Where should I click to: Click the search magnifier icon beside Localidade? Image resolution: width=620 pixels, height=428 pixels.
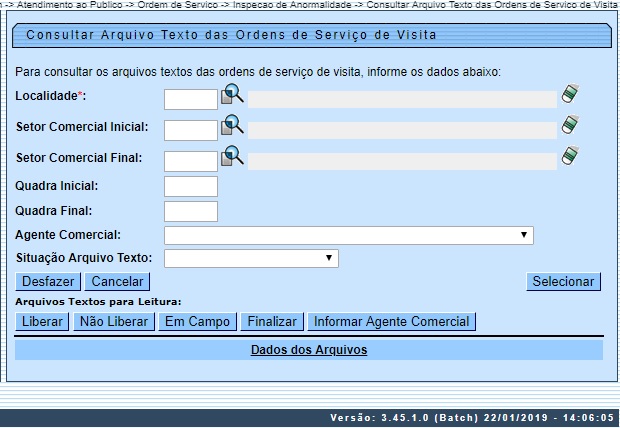(232, 95)
